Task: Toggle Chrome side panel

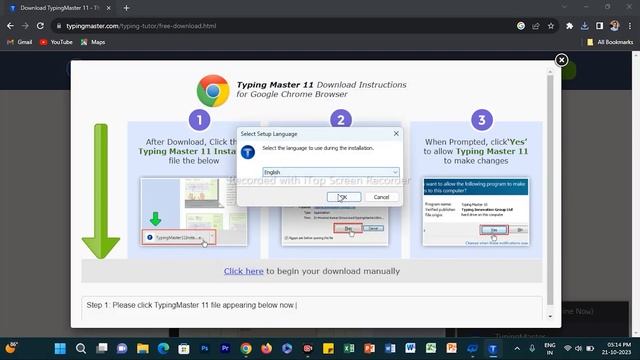Action: click(x=599, y=26)
